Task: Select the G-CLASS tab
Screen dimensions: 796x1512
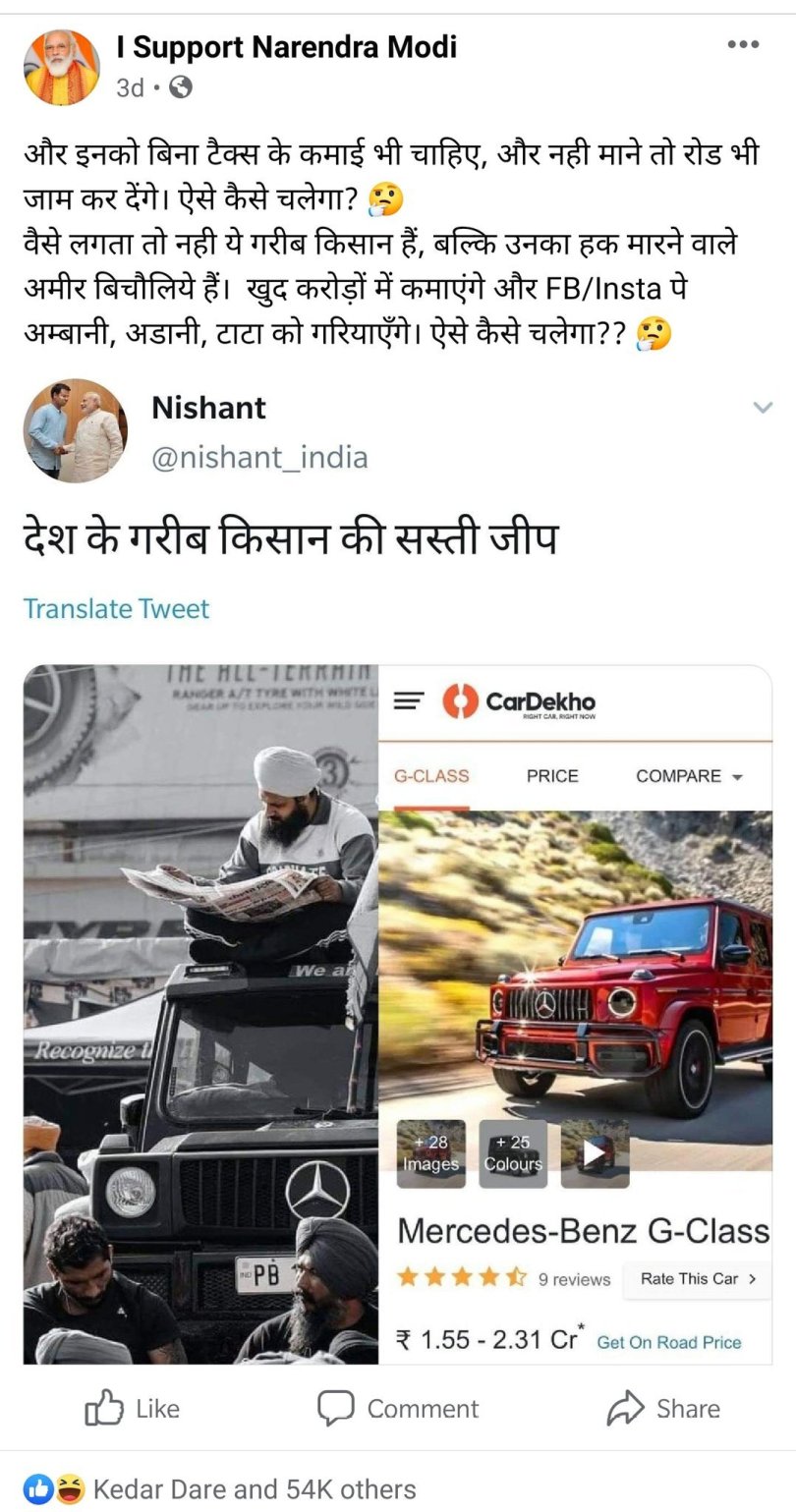Action: pos(431,776)
